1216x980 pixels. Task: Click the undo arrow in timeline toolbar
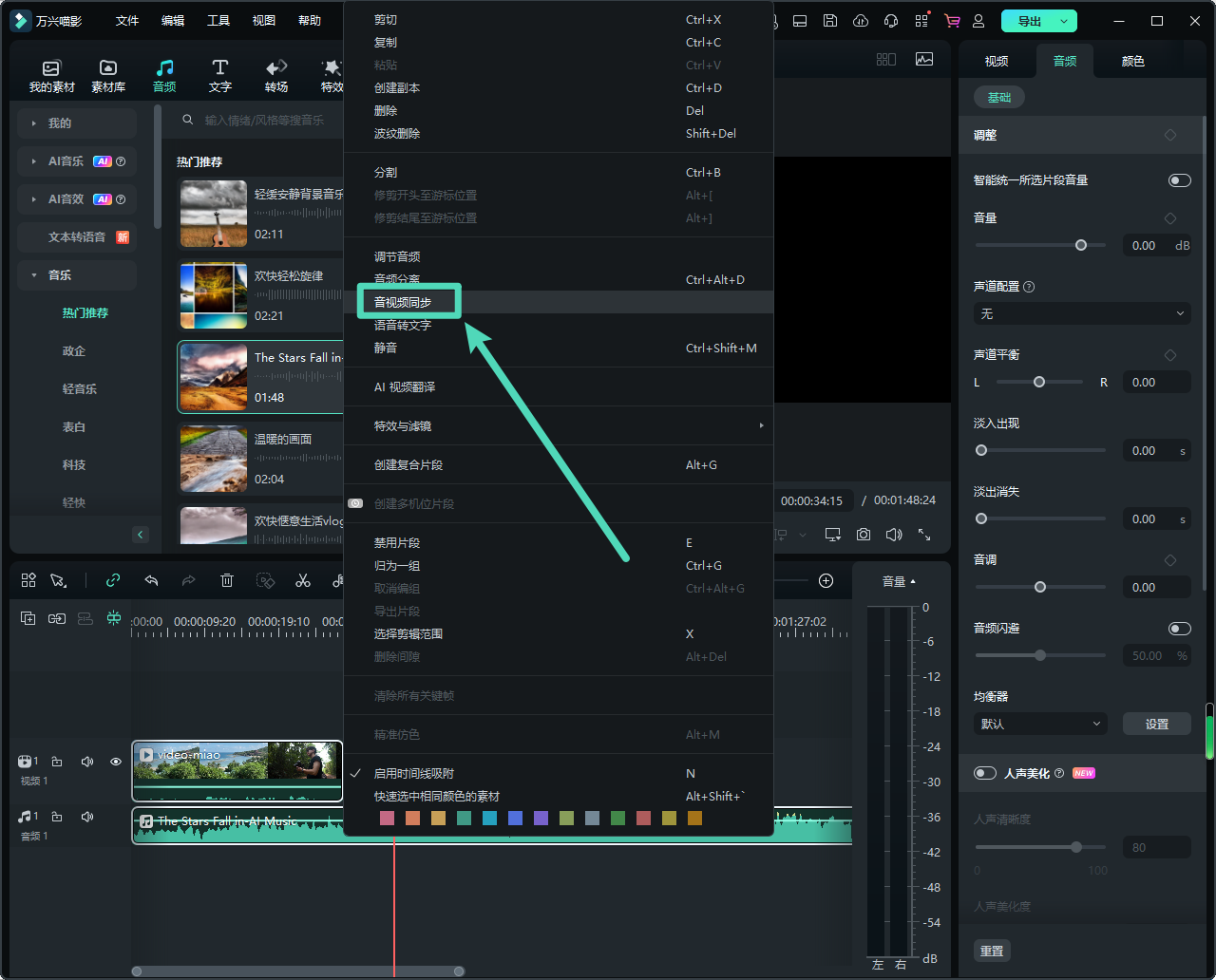pyautogui.click(x=151, y=580)
